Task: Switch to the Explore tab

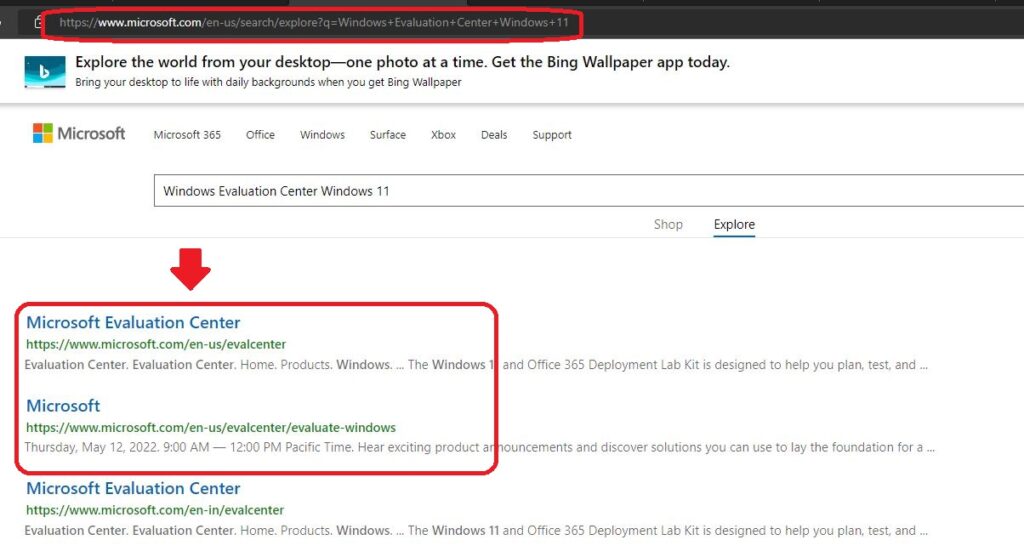Action: [734, 224]
